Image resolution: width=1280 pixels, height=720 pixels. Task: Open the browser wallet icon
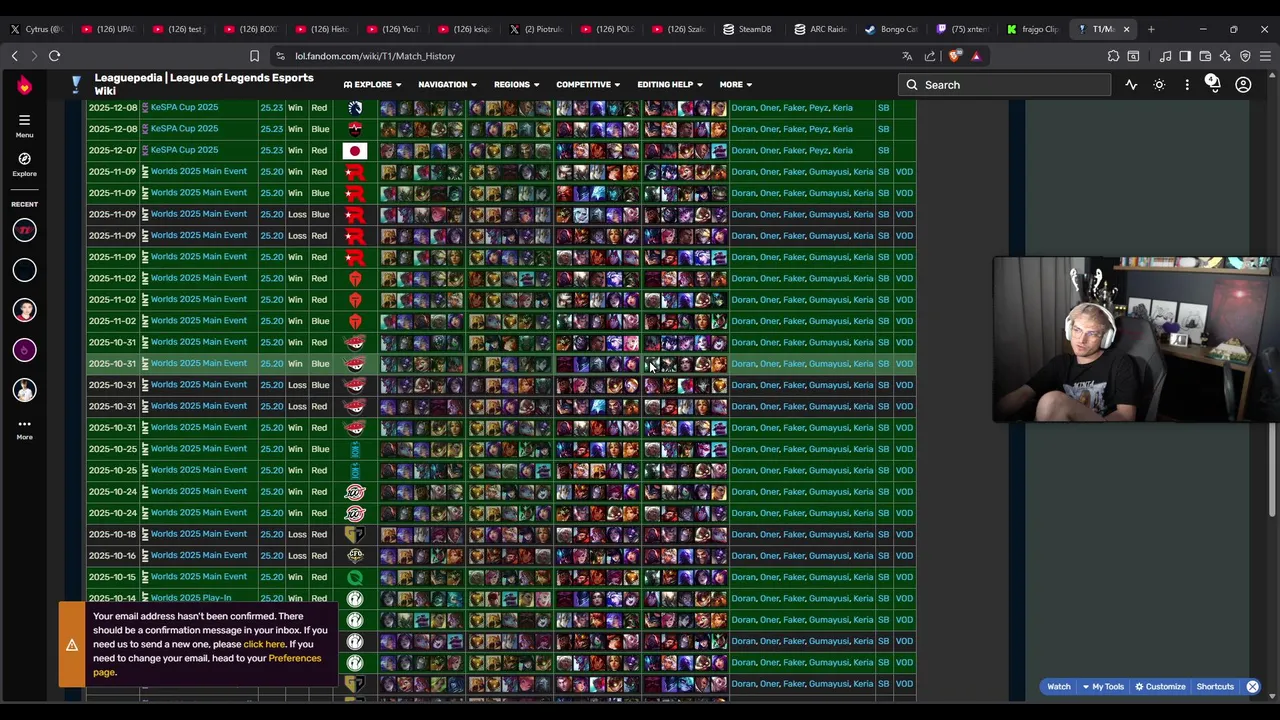(1205, 56)
